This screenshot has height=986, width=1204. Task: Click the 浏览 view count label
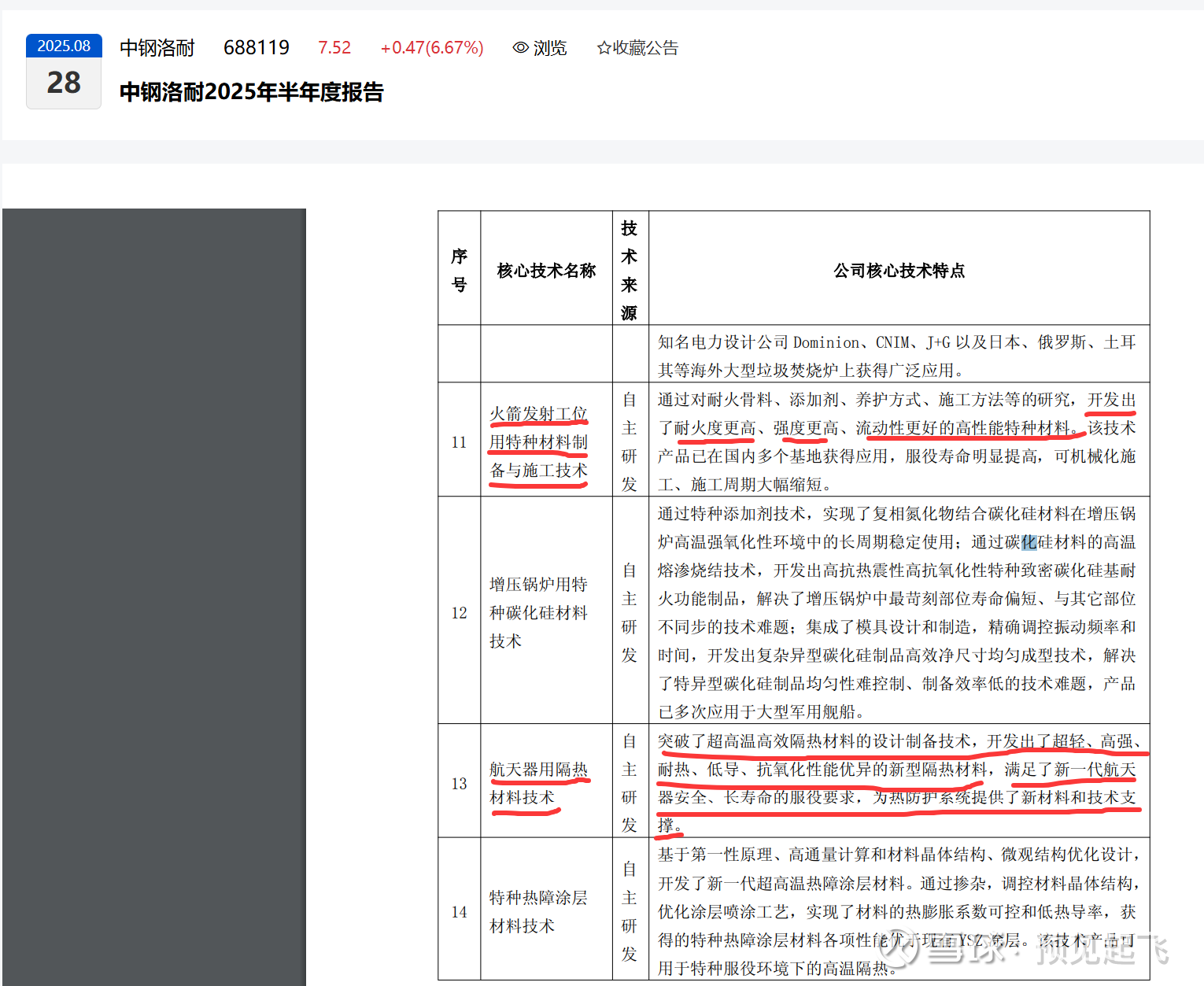(550, 48)
